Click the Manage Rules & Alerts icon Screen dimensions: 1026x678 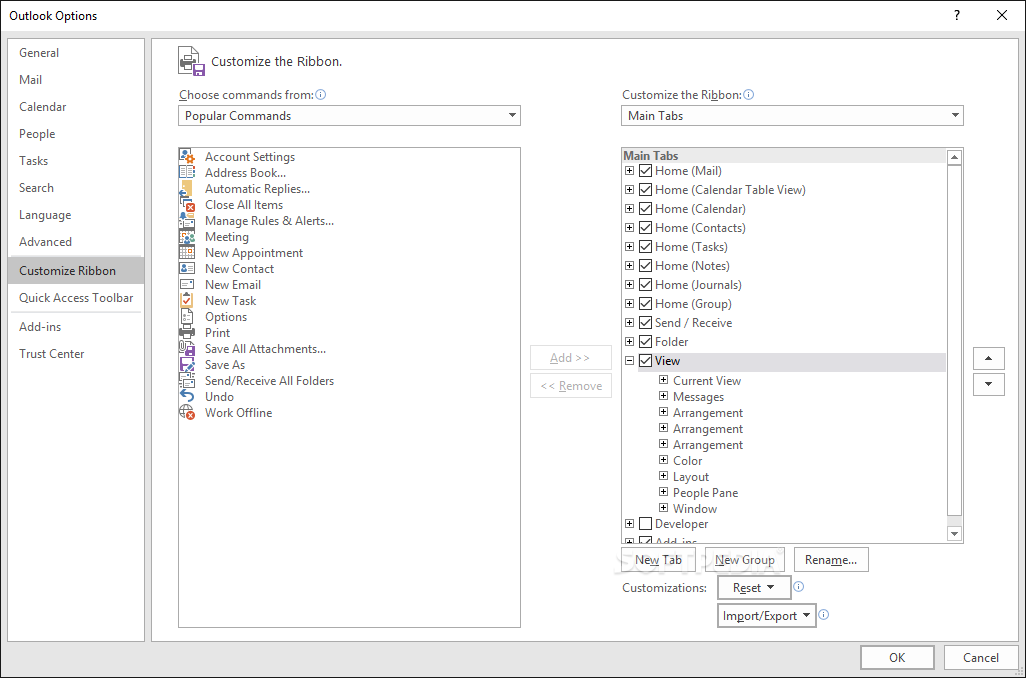click(x=187, y=221)
